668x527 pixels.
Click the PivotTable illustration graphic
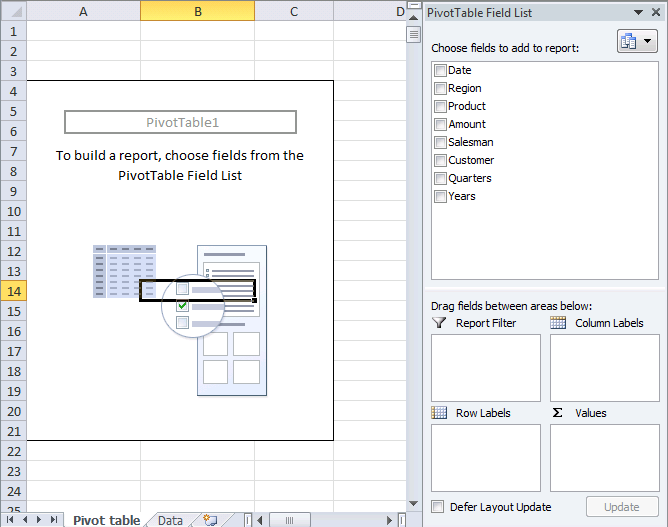point(180,320)
